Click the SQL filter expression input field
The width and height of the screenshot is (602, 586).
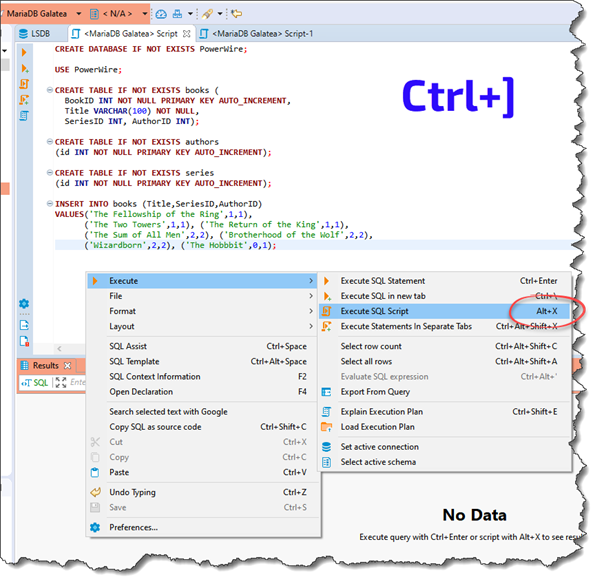(80, 383)
